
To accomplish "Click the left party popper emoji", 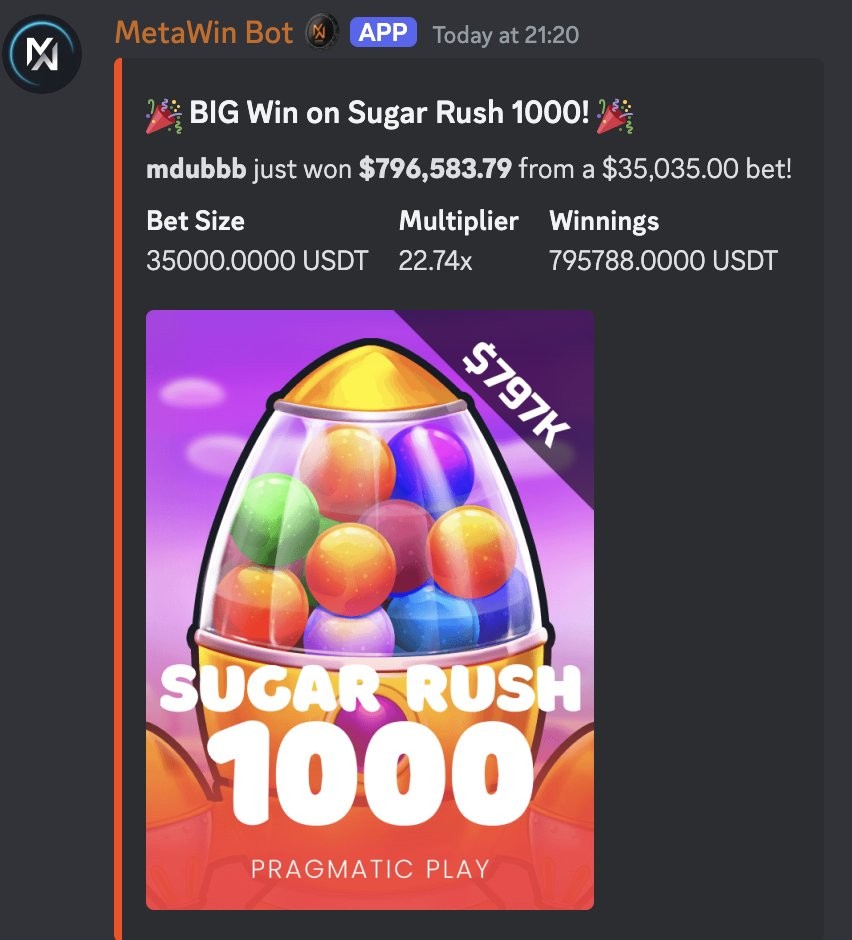I will (164, 116).
